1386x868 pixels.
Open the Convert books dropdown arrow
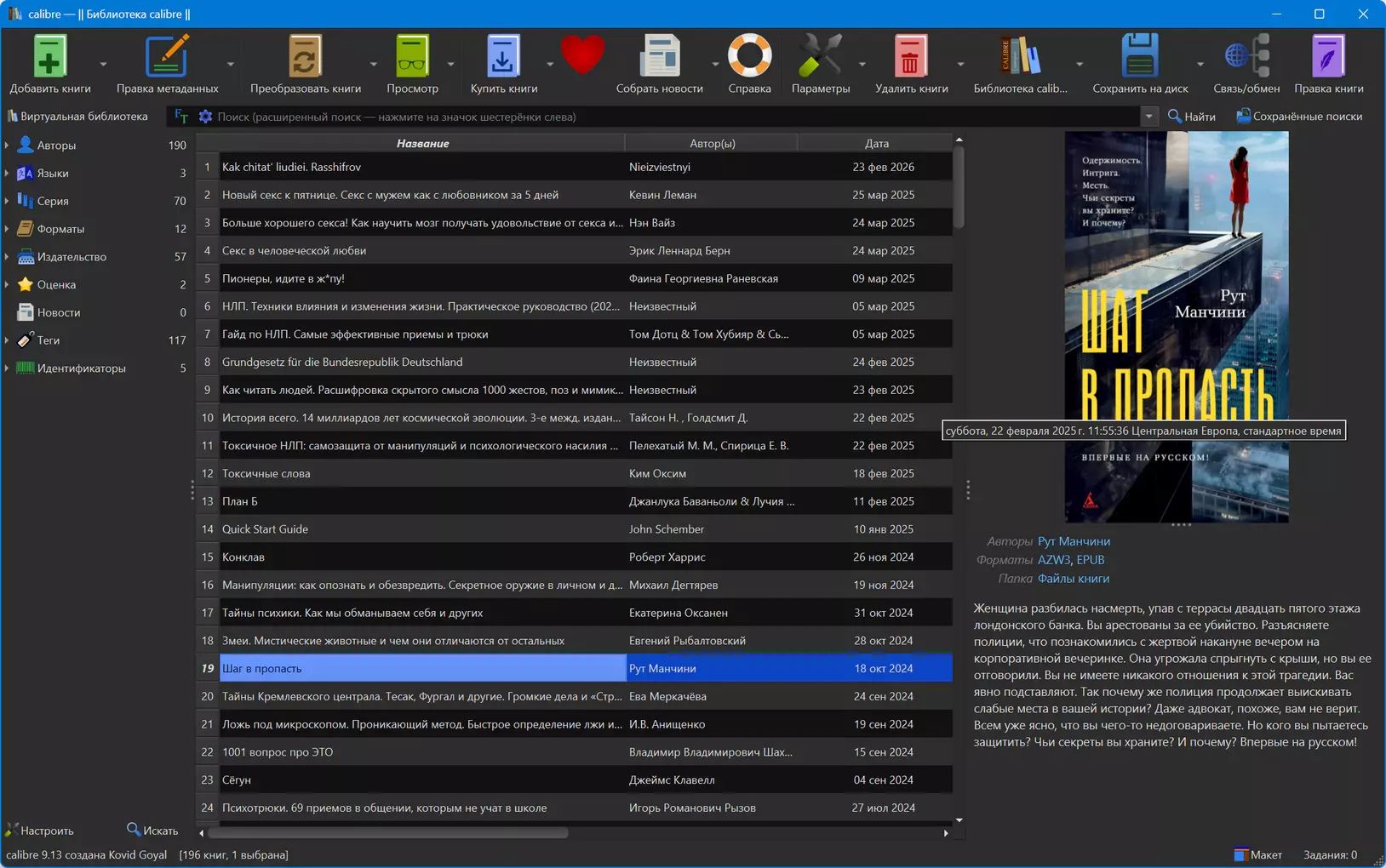(x=373, y=65)
